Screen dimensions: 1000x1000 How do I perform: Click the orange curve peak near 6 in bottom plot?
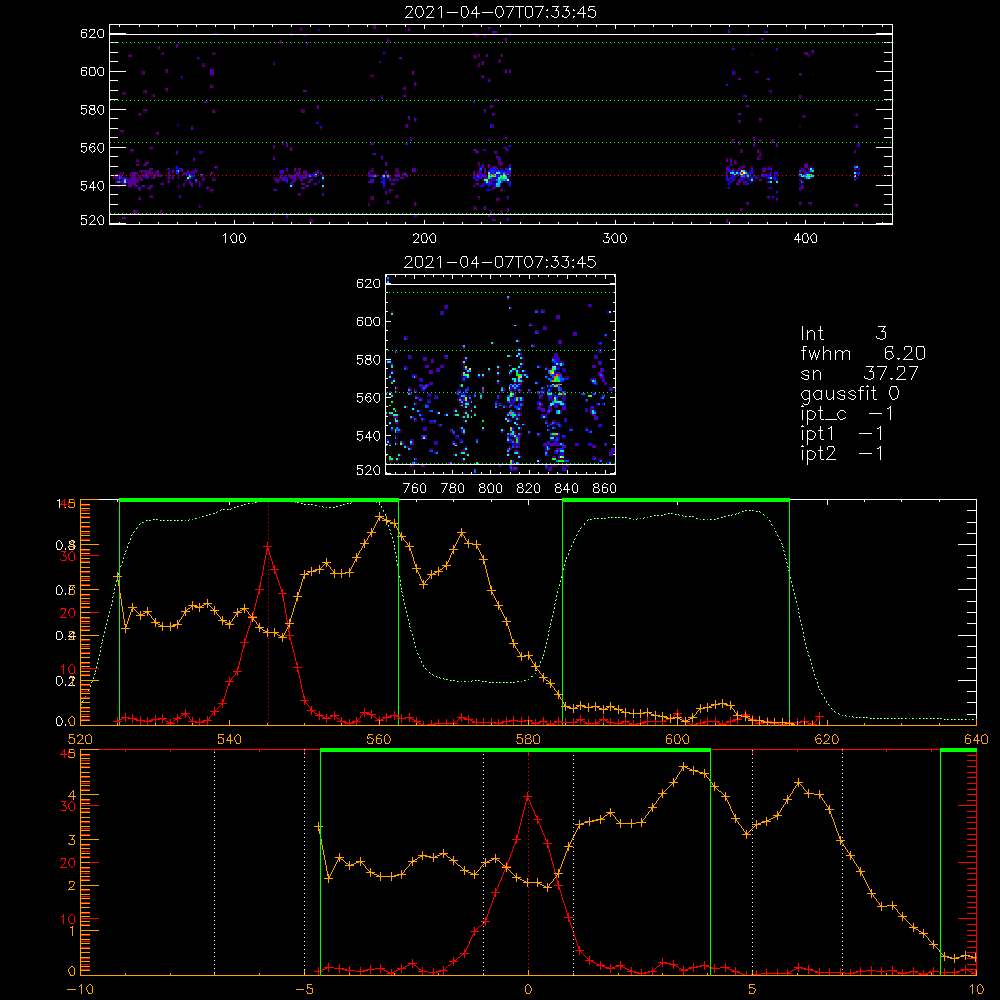pyautogui.click(x=798, y=782)
